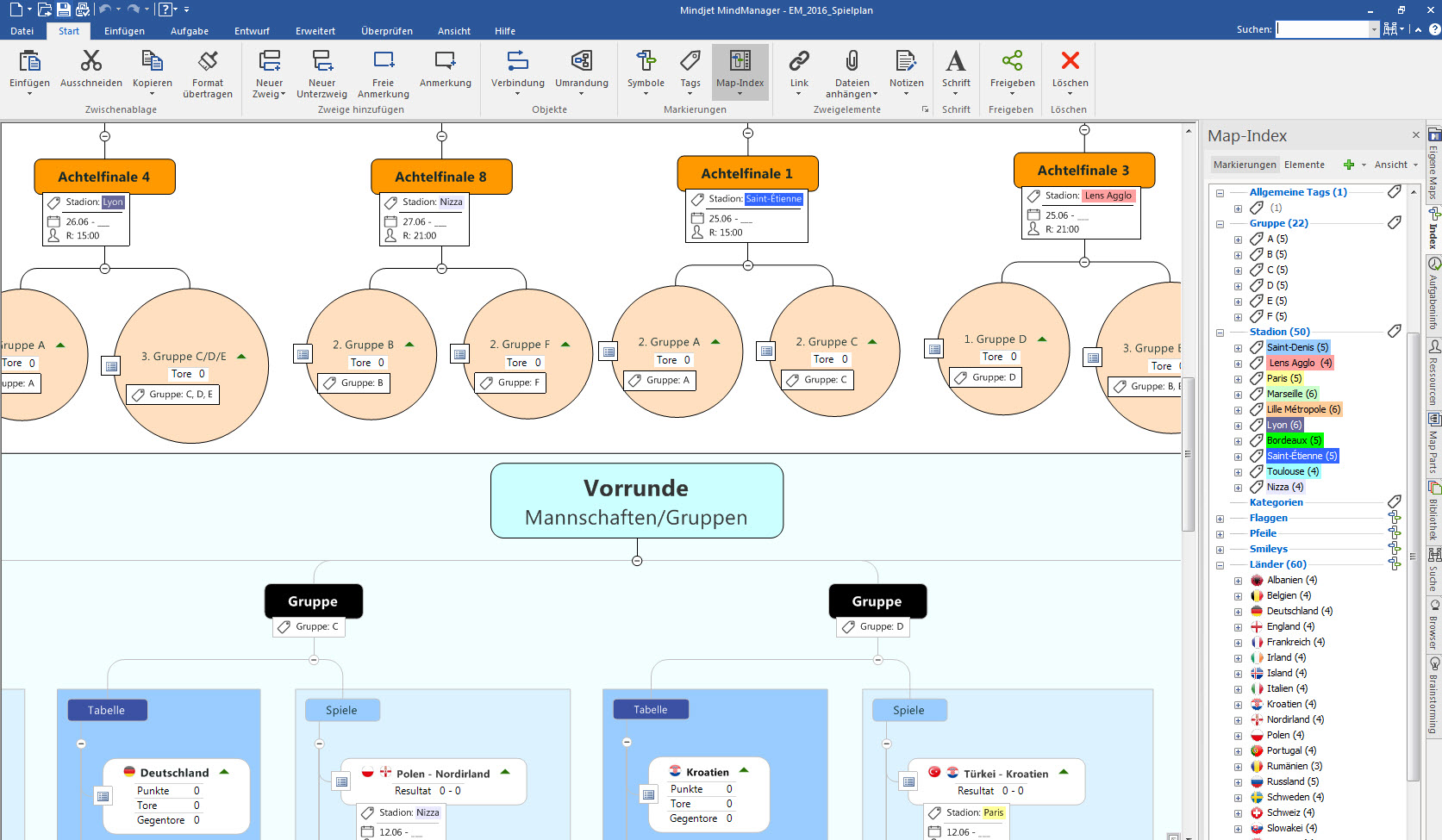
Task: Click the red Löschen delete icon
Action: (1070, 61)
